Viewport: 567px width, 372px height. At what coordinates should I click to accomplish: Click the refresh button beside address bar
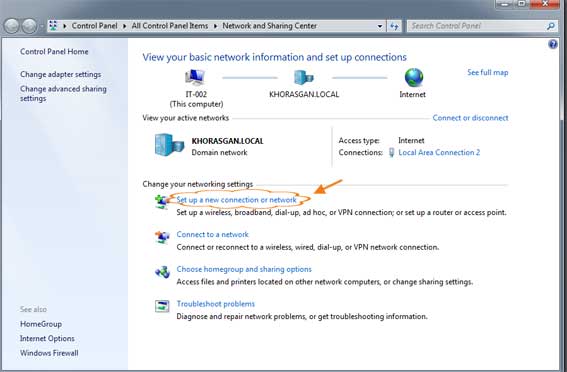coord(394,26)
